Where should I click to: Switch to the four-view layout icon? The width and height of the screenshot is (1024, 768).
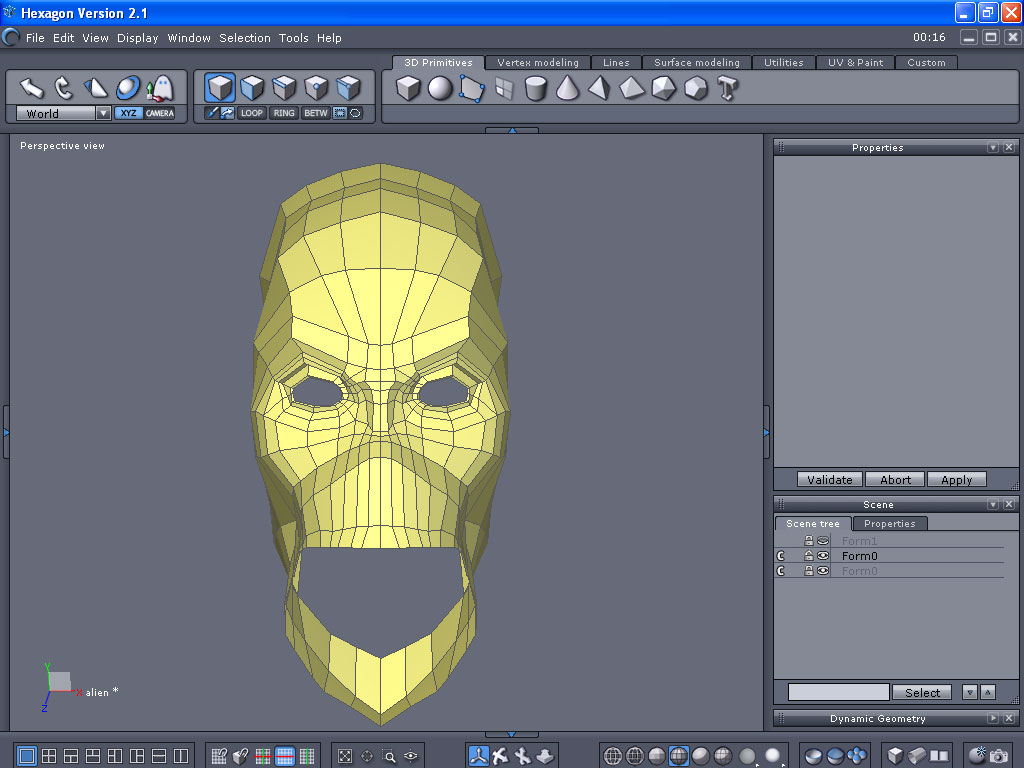49,756
